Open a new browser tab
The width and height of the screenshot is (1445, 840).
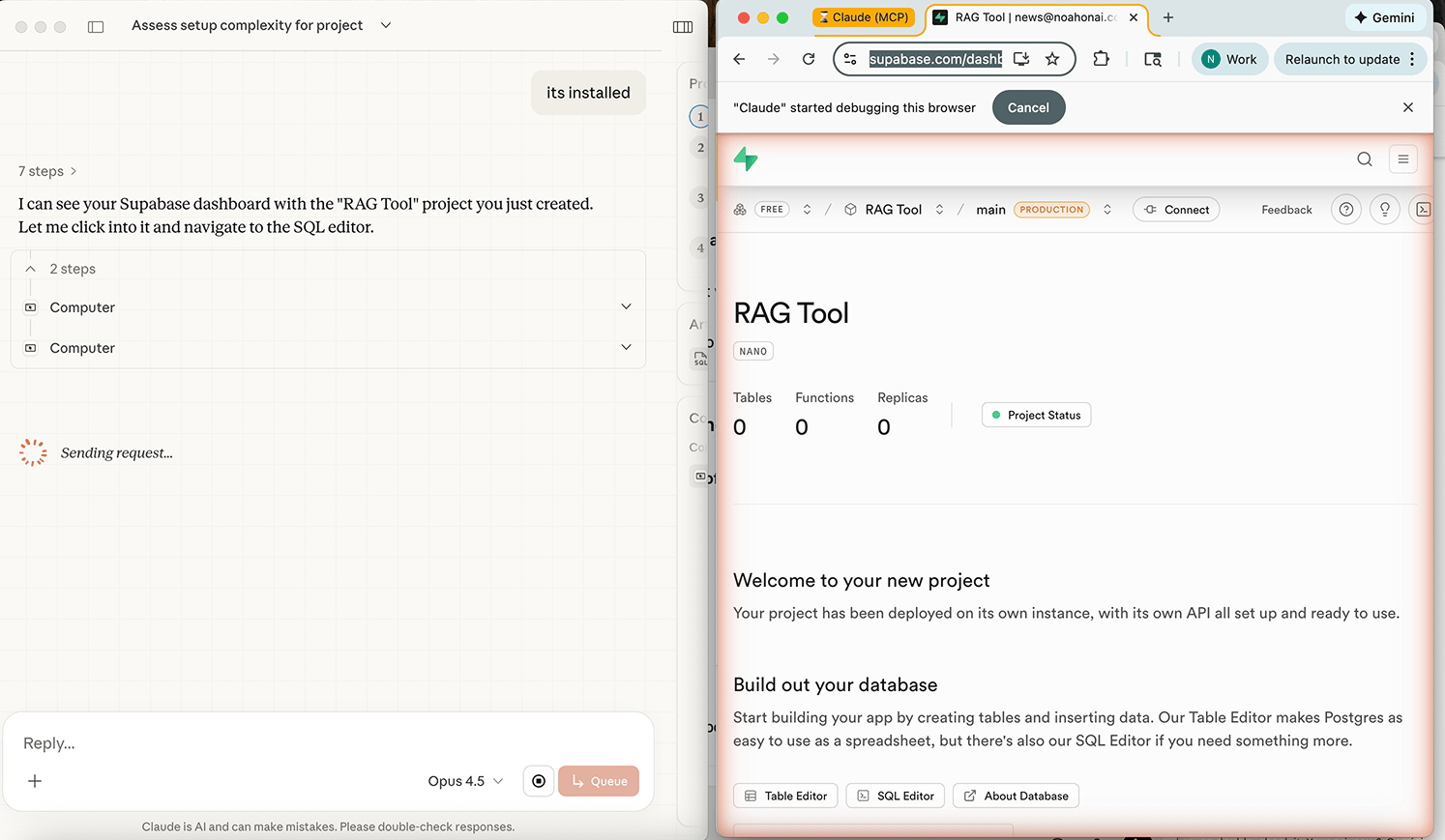(1168, 17)
